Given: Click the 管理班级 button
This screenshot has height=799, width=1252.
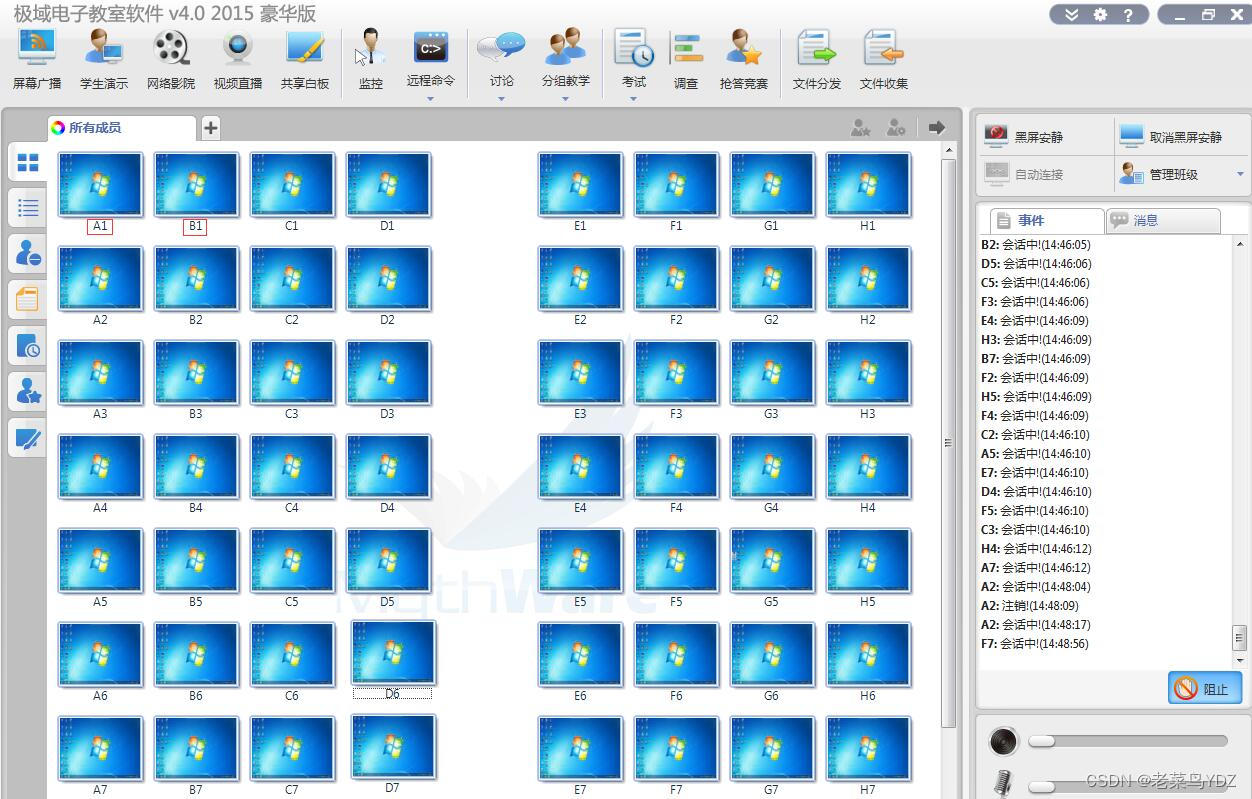Looking at the screenshot, I should pos(1173,174).
